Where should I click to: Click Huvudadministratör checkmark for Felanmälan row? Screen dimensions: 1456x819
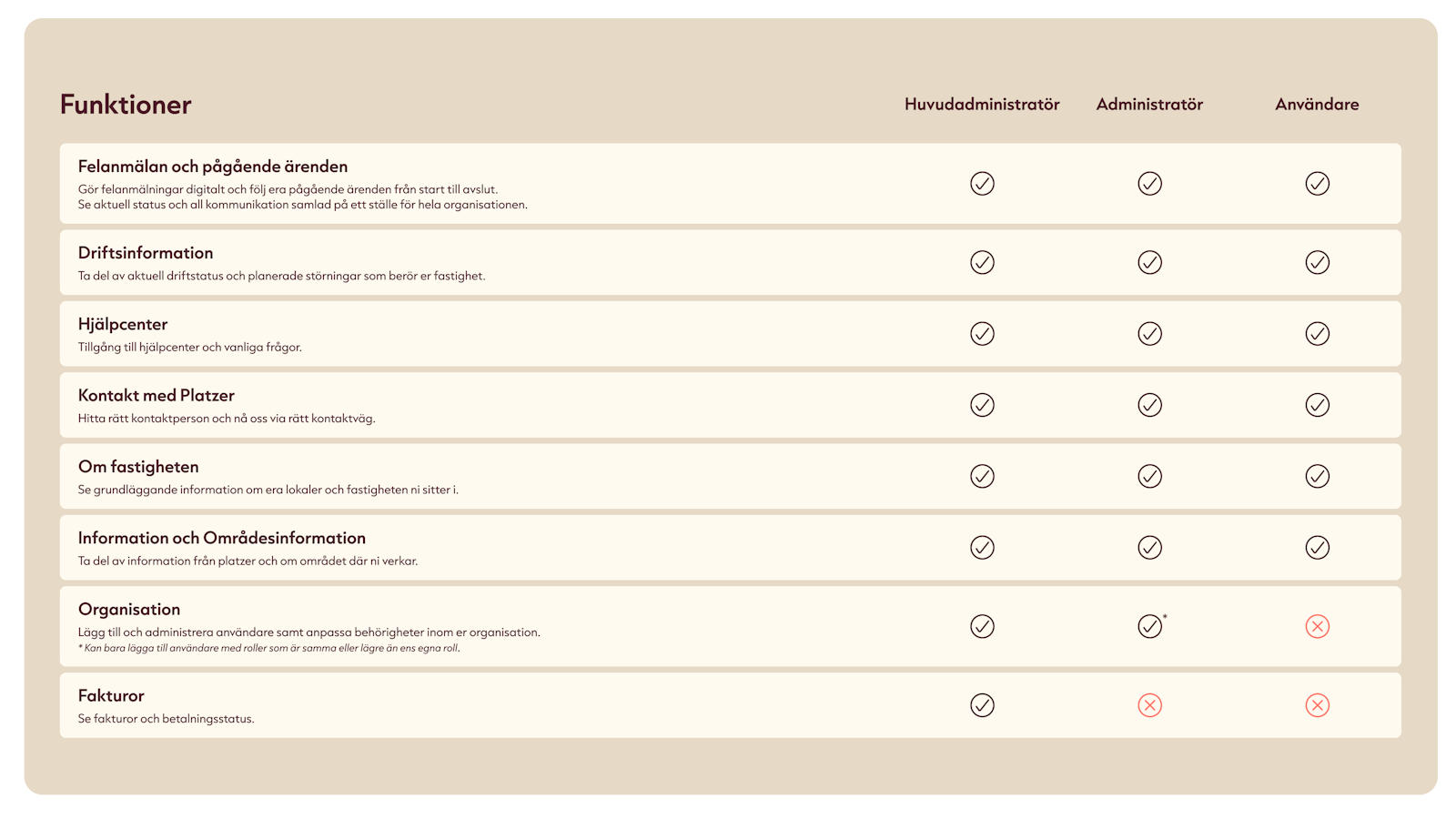[982, 184]
